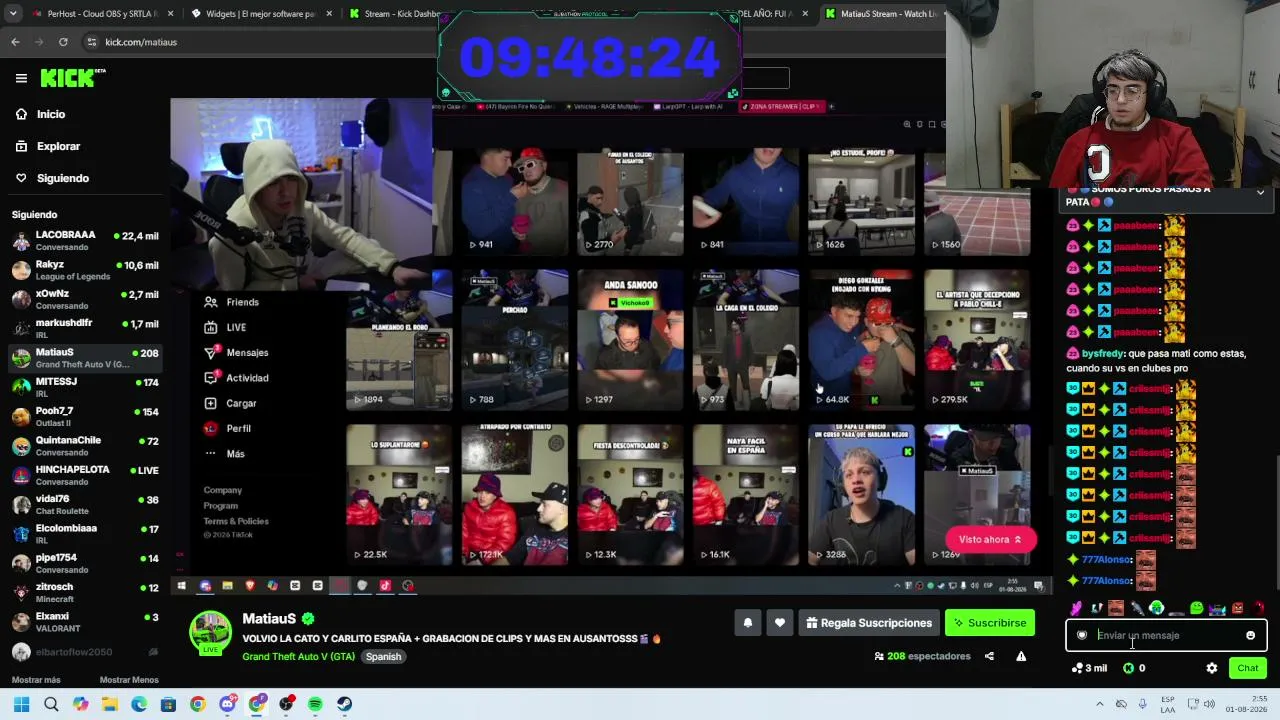Image resolution: width=1280 pixels, height=720 pixels.
Task: Collapse the pinned chat message chevron
Action: (x=1260, y=192)
